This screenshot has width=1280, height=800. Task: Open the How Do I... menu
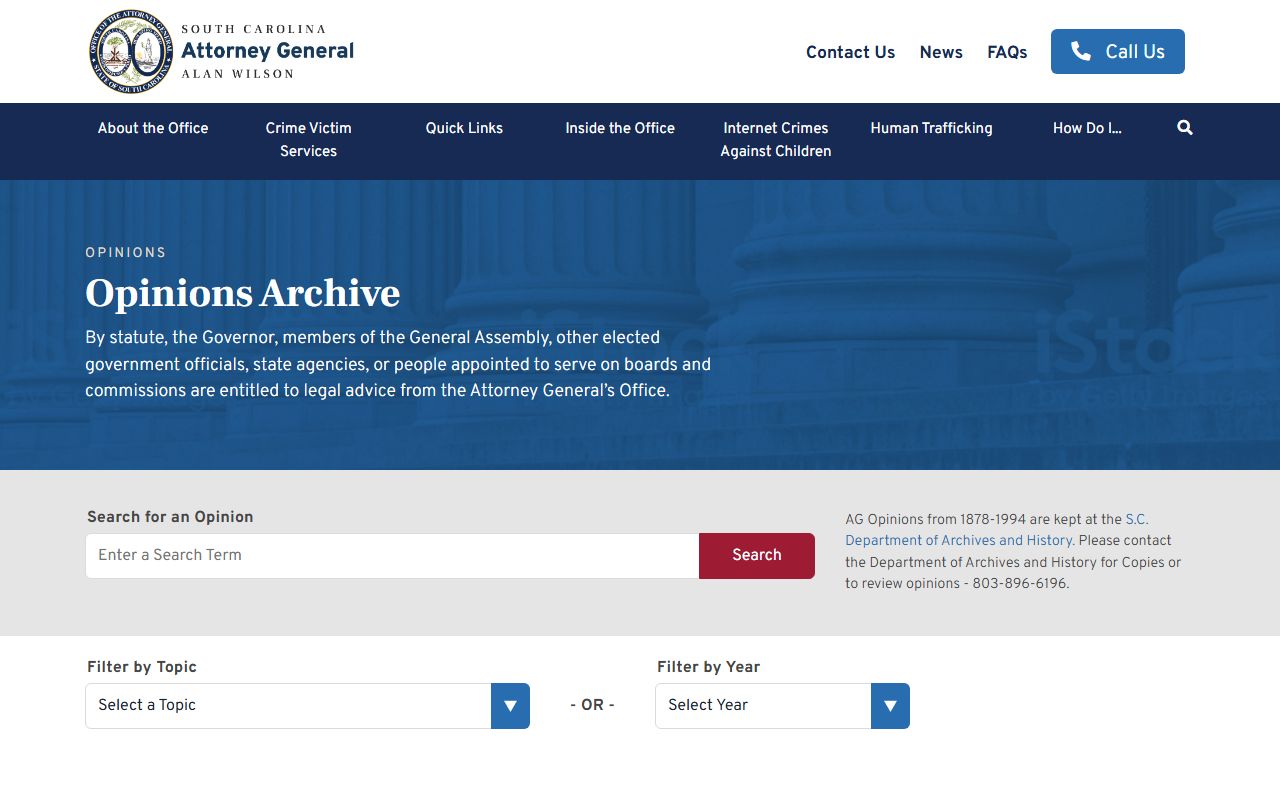tap(1087, 128)
